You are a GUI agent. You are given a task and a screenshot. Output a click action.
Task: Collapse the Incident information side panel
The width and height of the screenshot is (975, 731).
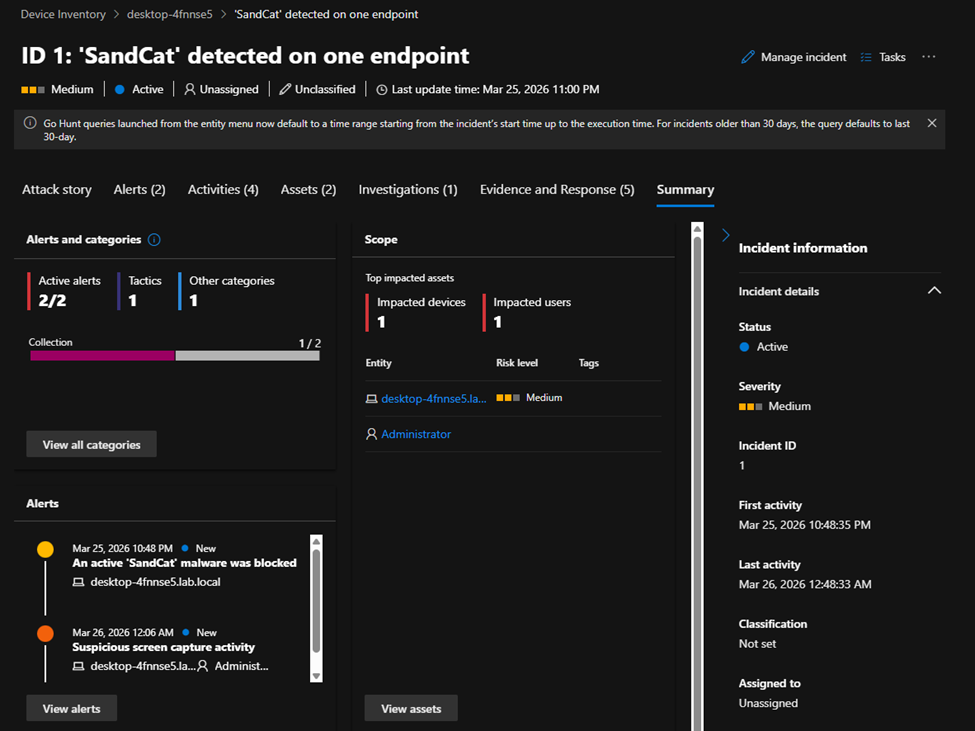[x=726, y=235]
